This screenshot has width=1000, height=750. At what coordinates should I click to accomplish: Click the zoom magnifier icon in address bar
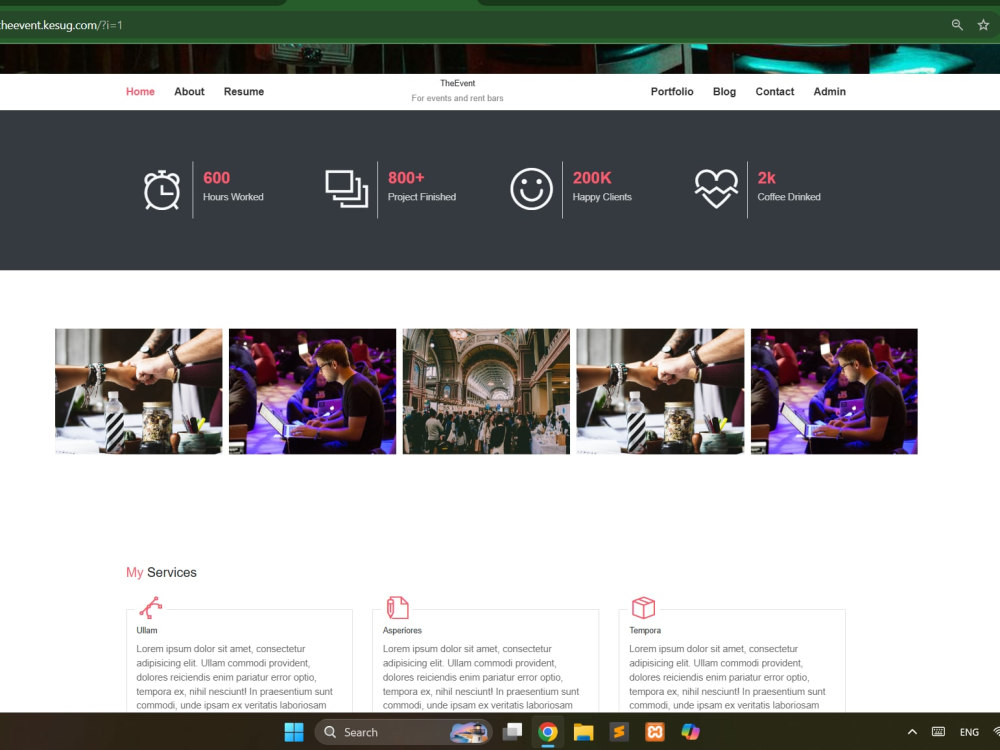click(957, 25)
